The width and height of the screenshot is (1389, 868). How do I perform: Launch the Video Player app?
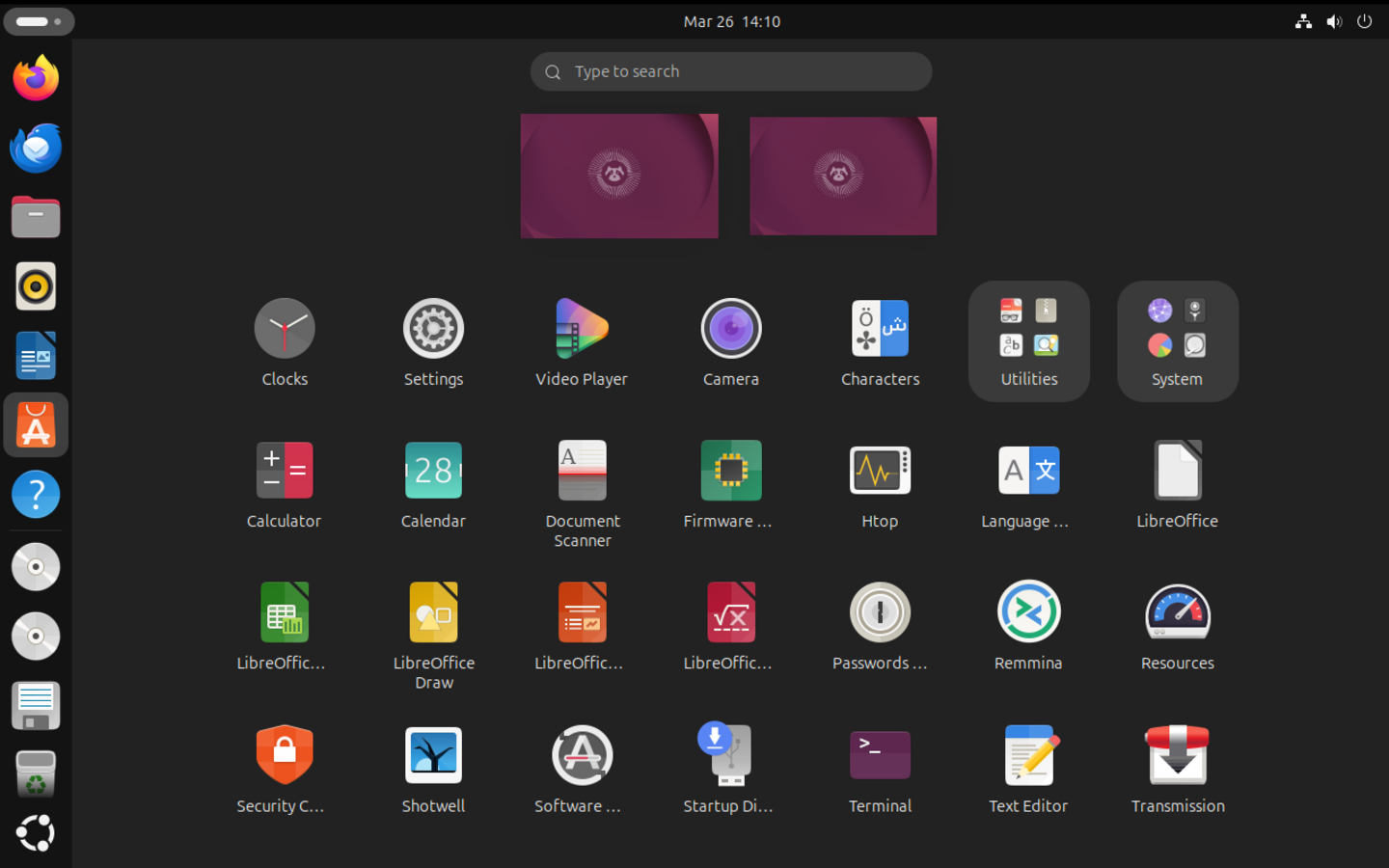pyautogui.click(x=582, y=328)
